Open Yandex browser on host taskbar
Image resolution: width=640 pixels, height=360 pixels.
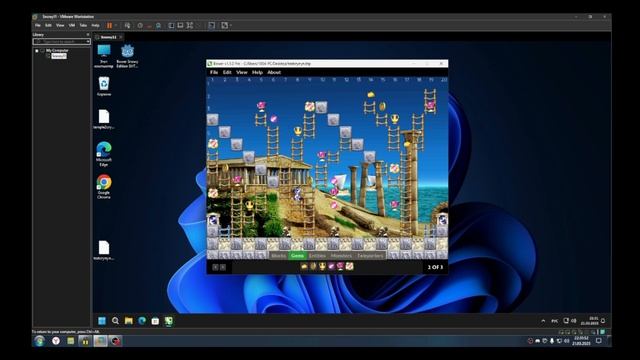56,341
